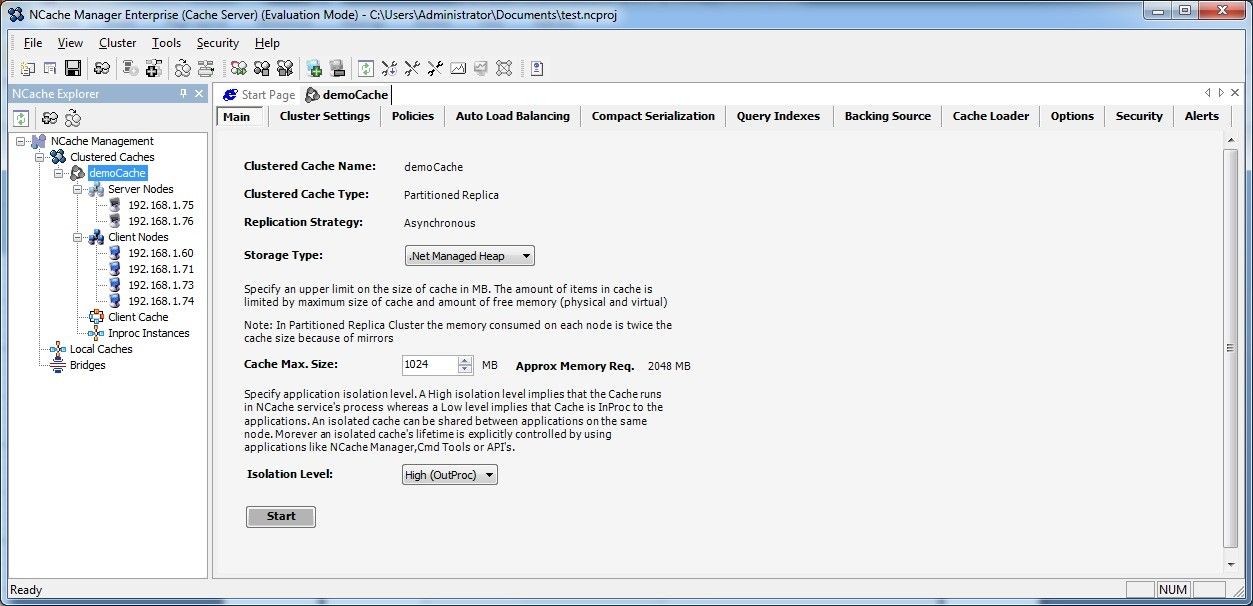Image resolution: width=1253 pixels, height=606 pixels.
Task: Open the Tools menu
Action: (167, 43)
